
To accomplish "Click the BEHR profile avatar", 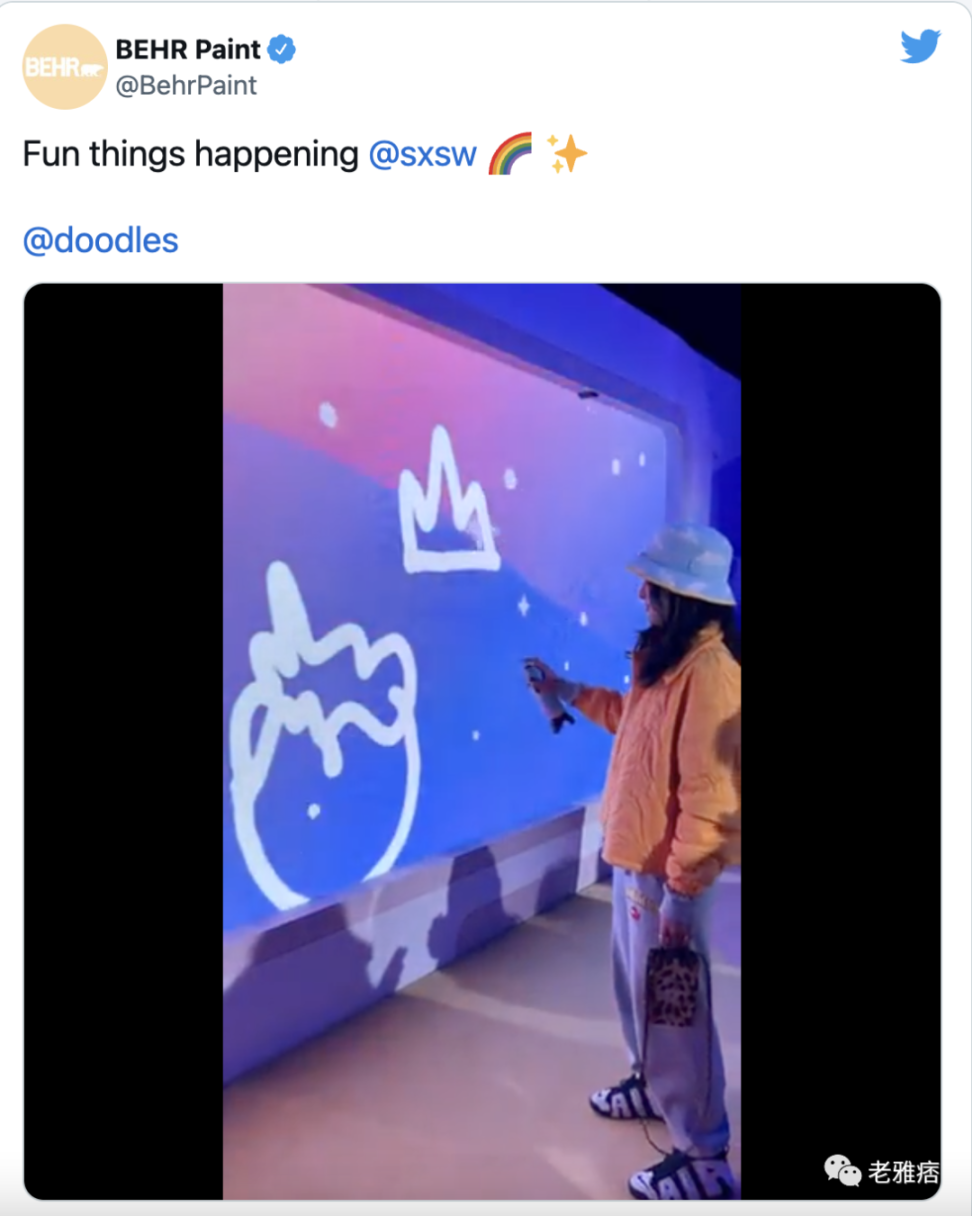I will [x=64, y=67].
